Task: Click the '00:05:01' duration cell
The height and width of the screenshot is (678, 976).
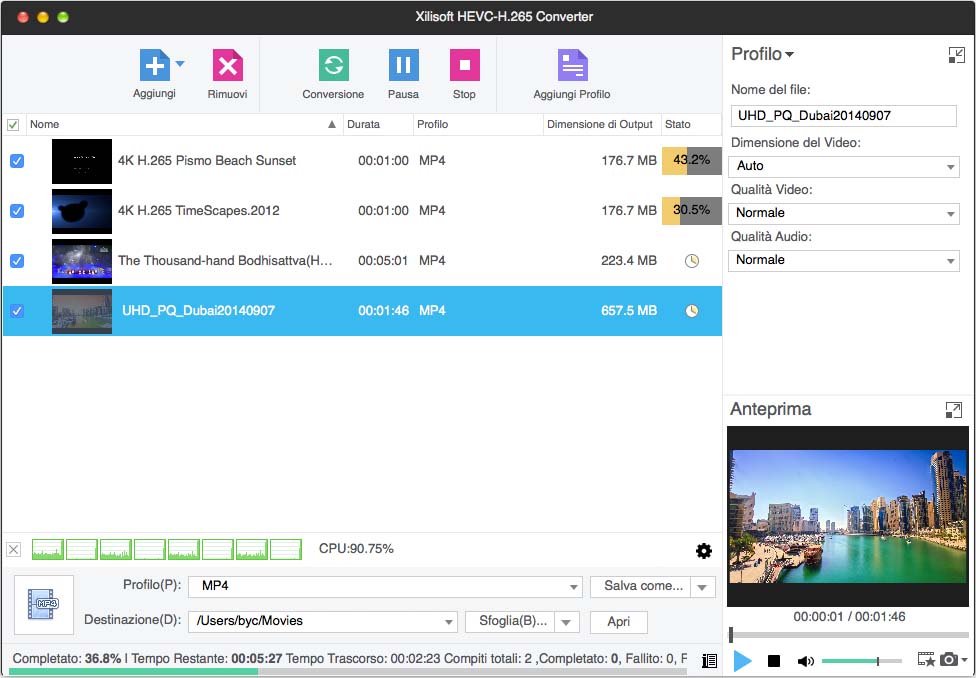Action: pos(383,261)
